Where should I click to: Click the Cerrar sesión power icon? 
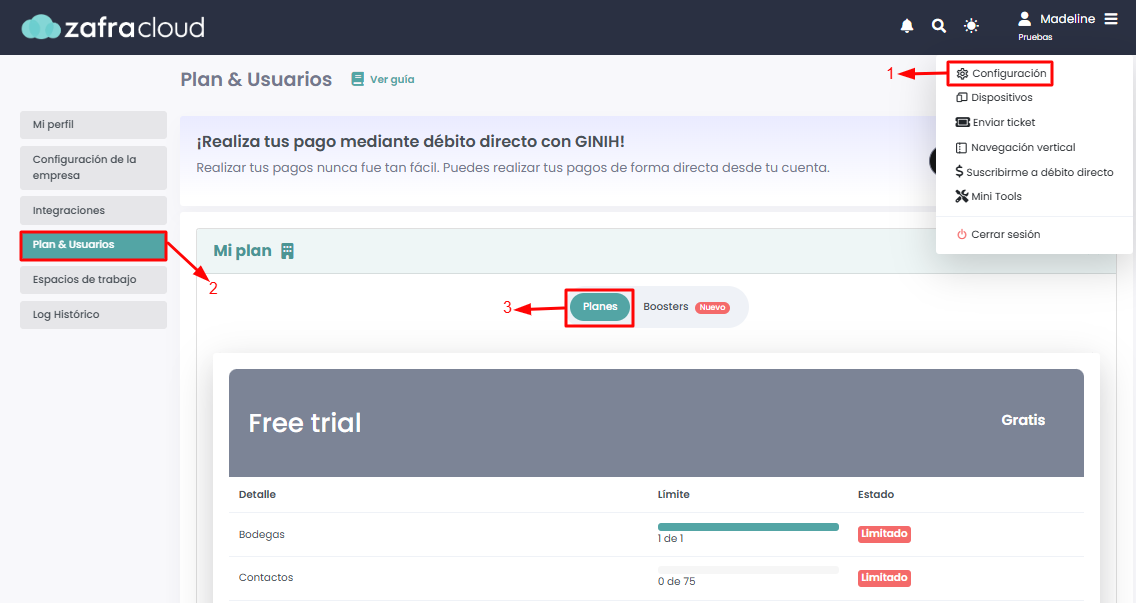(962, 235)
